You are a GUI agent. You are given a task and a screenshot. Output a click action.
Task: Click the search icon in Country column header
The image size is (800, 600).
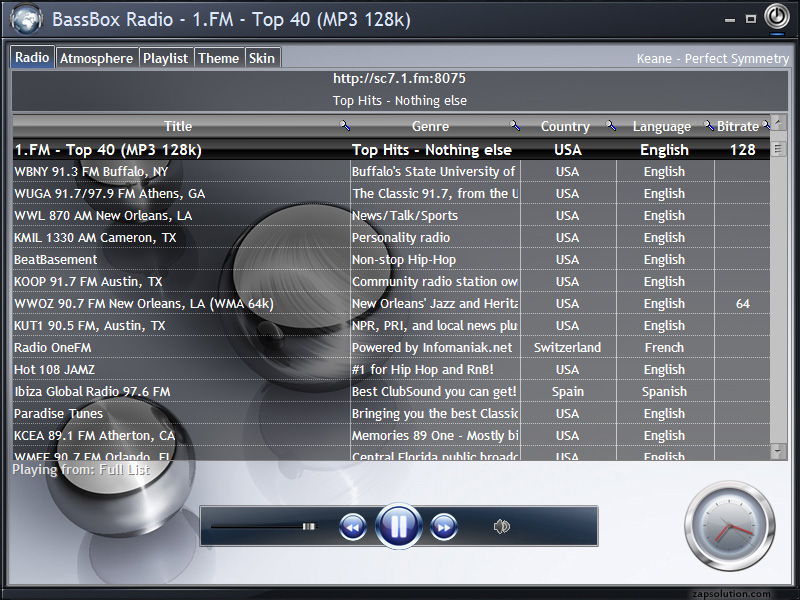tap(611, 125)
